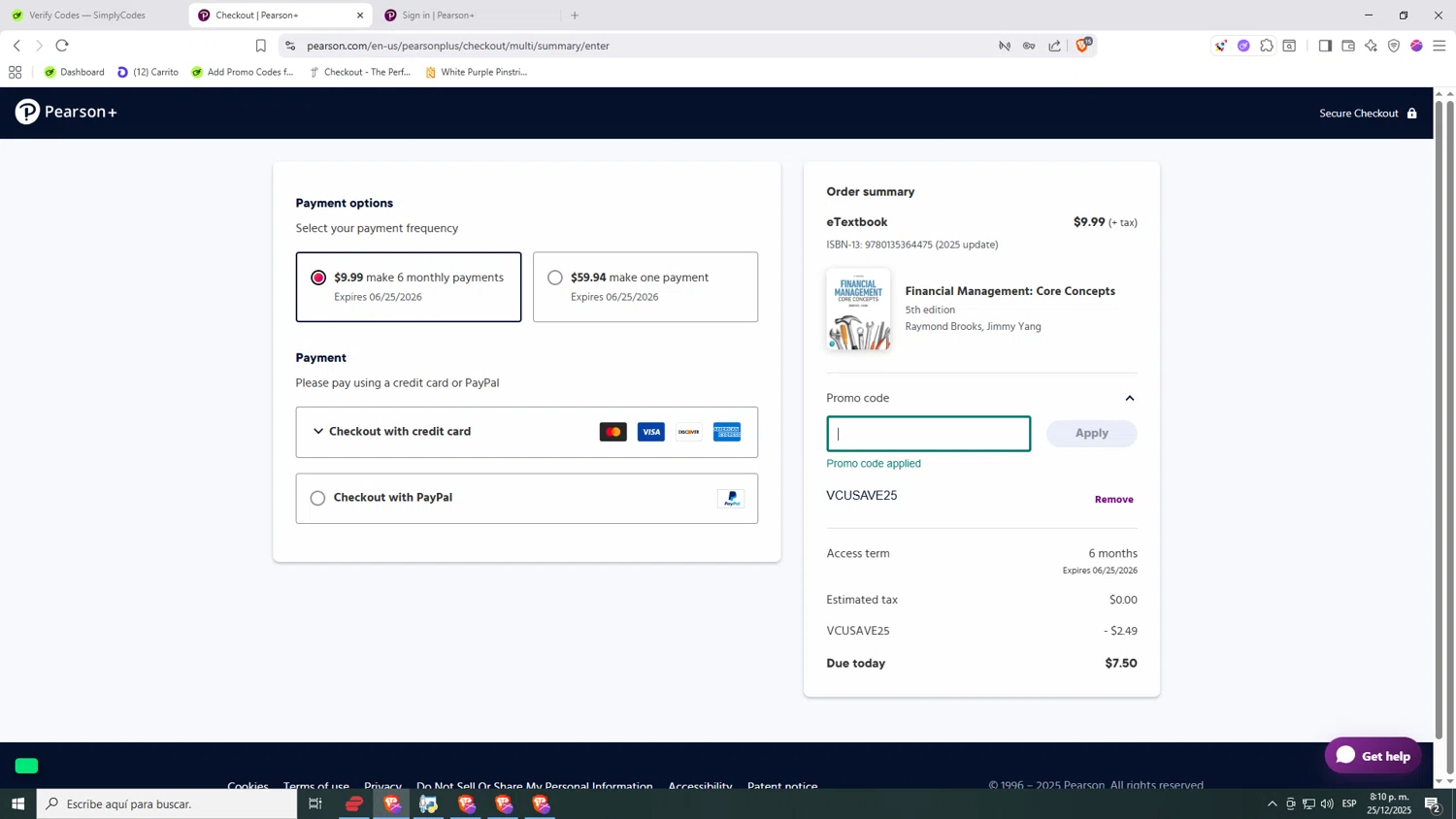Show hidden system tray icons
Viewport: 1456px width, 819px height.
(1272, 803)
